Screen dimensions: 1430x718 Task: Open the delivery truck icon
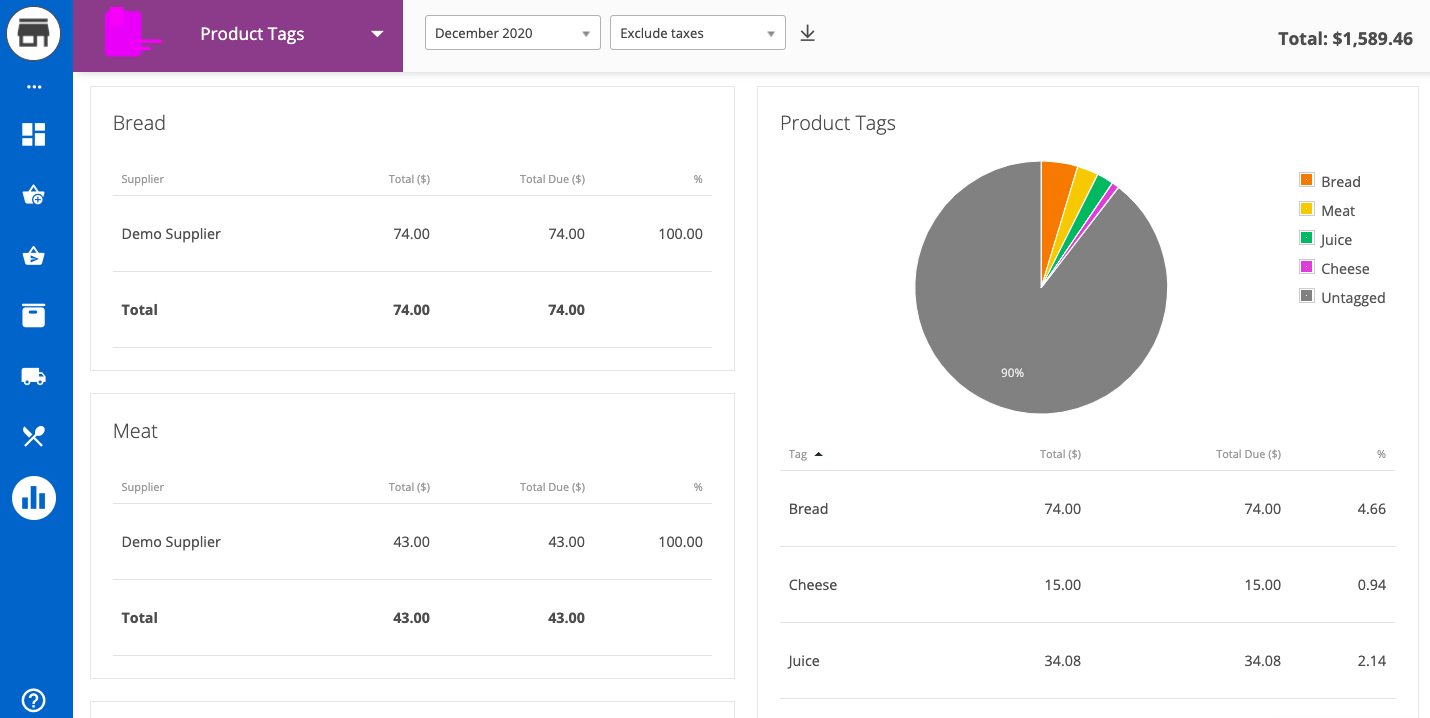(34, 376)
